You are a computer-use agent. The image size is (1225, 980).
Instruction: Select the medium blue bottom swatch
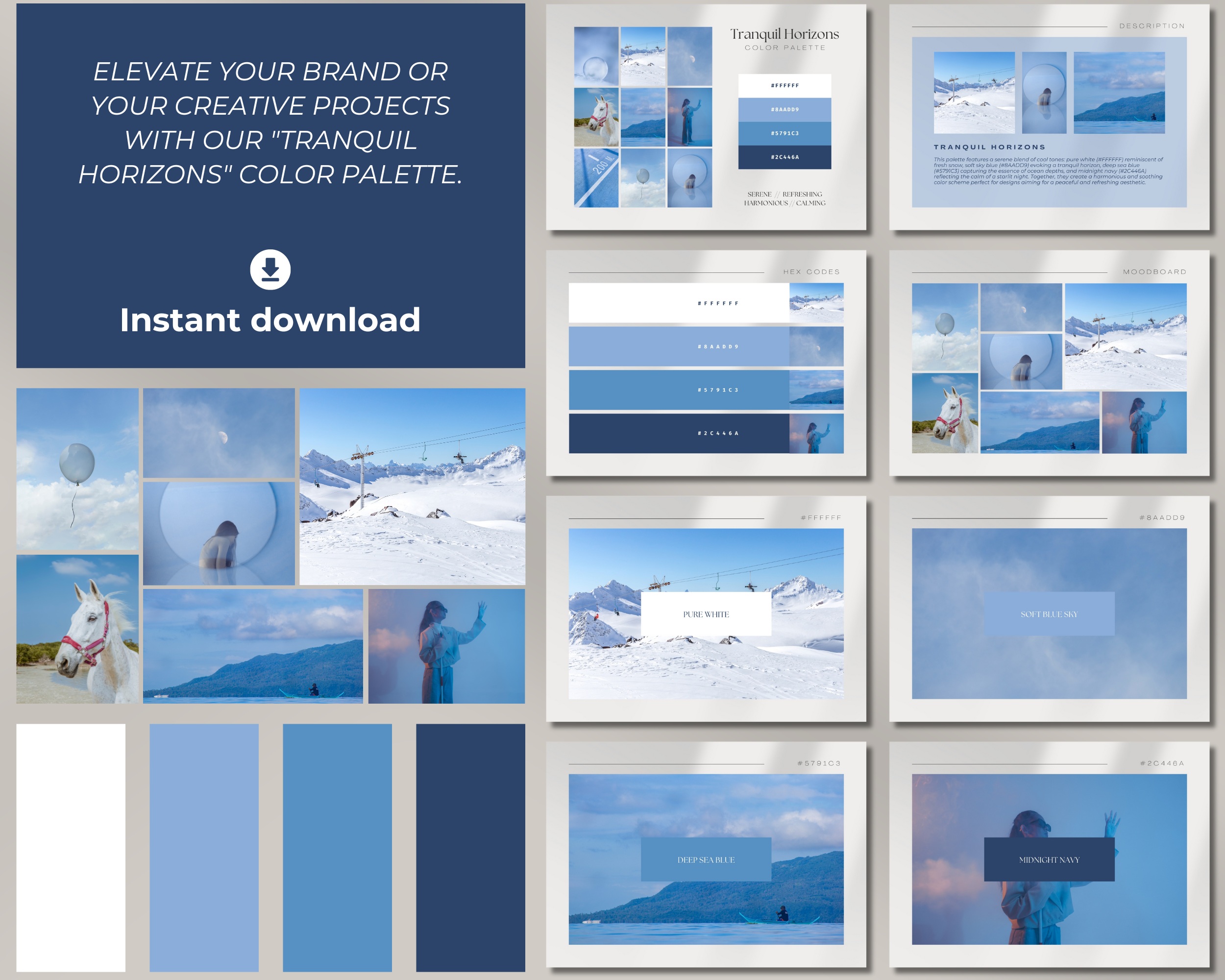click(x=337, y=847)
